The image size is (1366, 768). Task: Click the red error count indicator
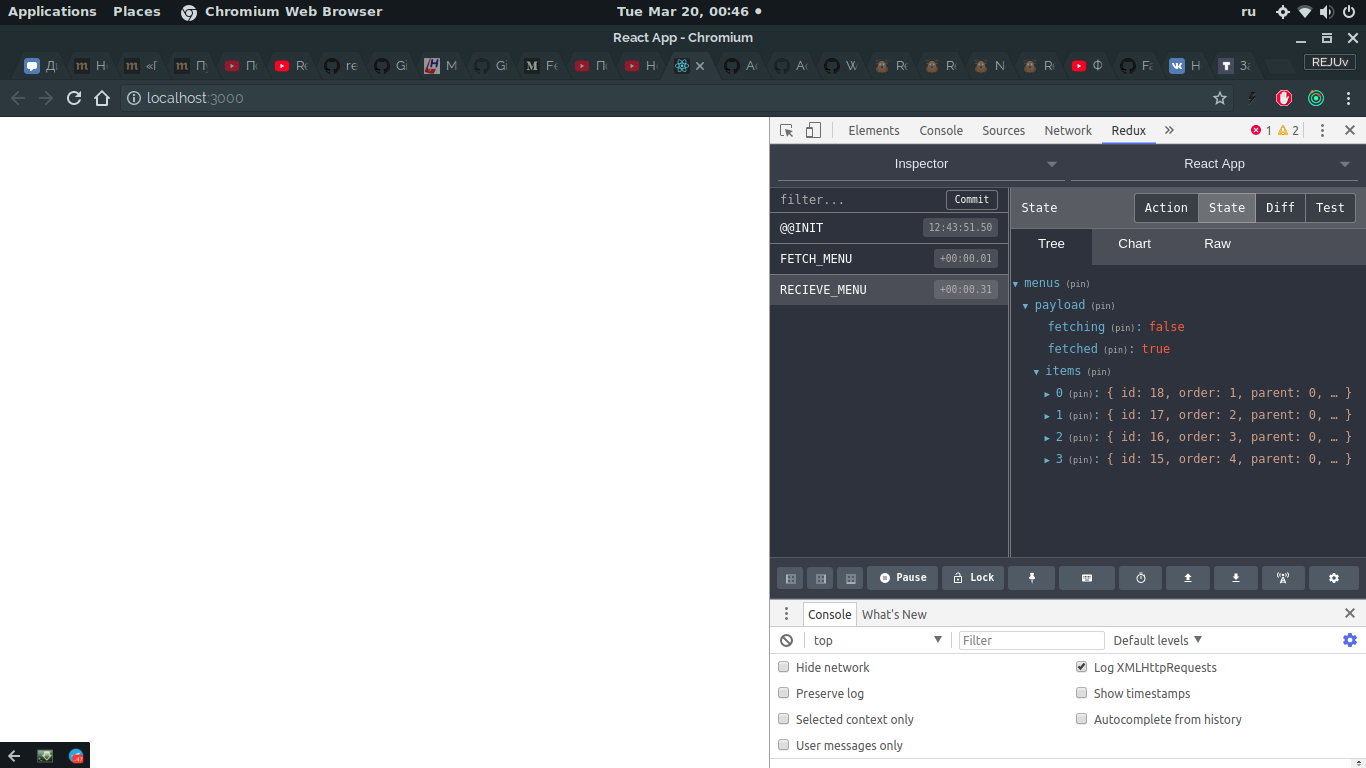pyautogui.click(x=1261, y=131)
